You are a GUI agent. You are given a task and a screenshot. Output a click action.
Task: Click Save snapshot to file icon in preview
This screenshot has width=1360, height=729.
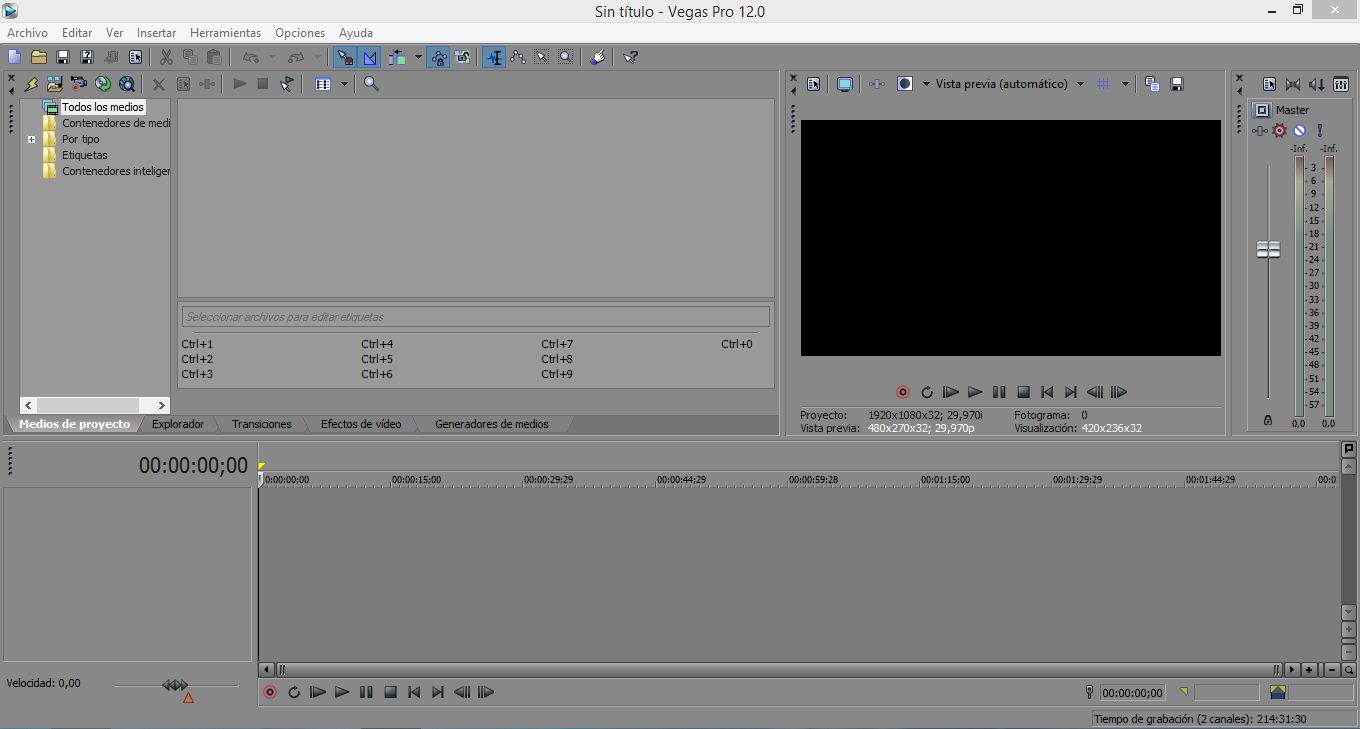(x=1177, y=84)
